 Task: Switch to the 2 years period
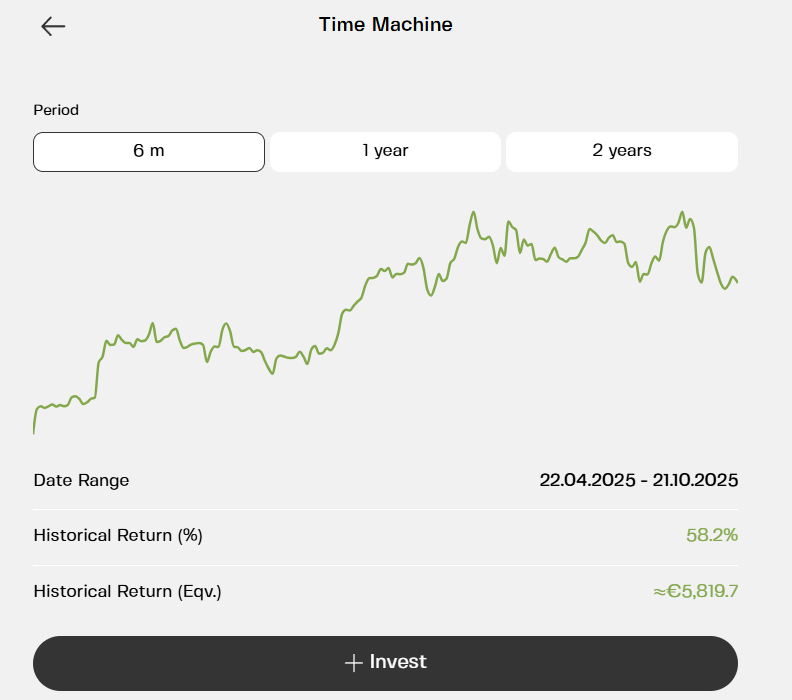[621, 151]
